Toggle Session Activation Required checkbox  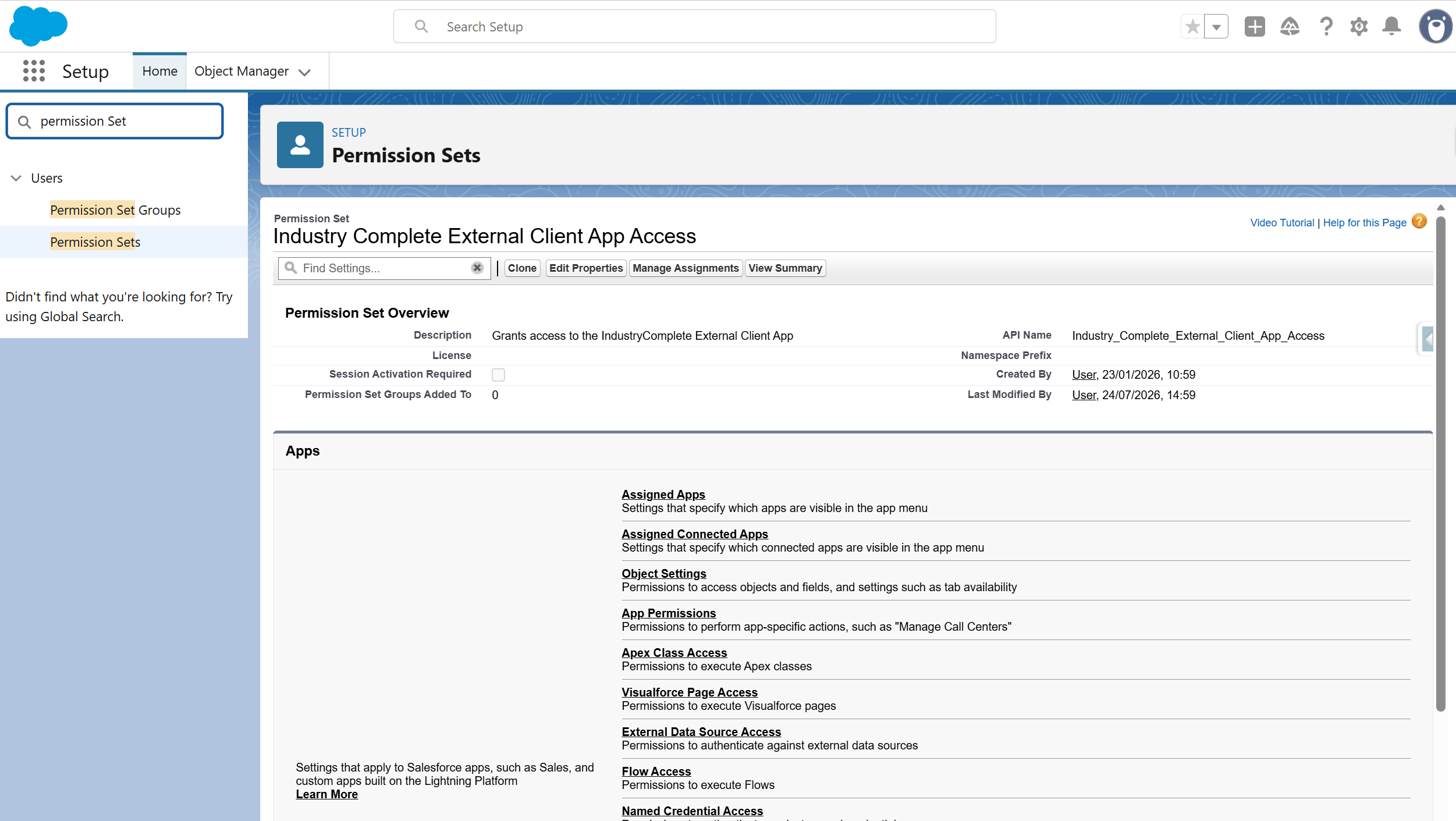point(498,375)
